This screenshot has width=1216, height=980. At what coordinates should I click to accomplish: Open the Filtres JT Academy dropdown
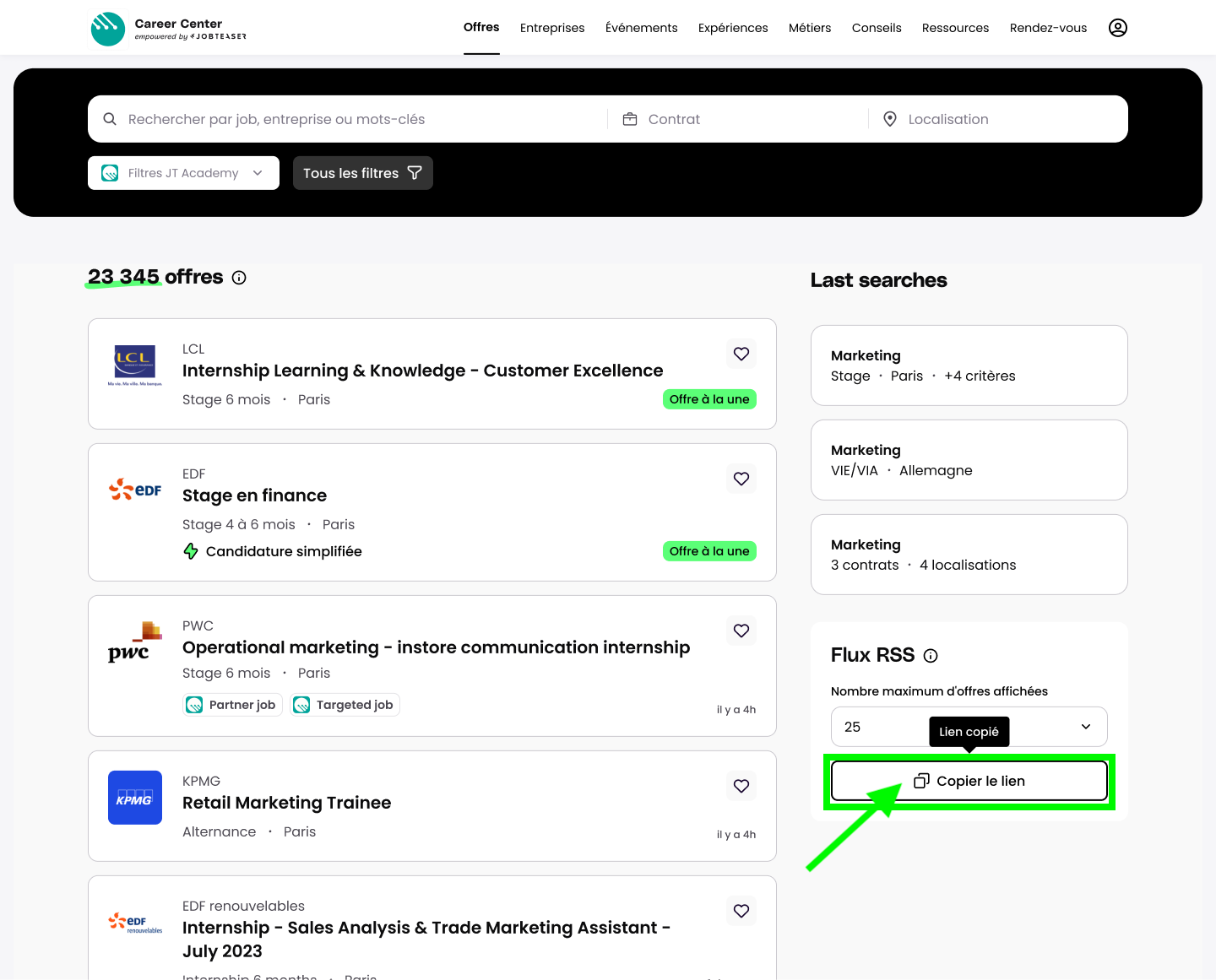(x=183, y=173)
